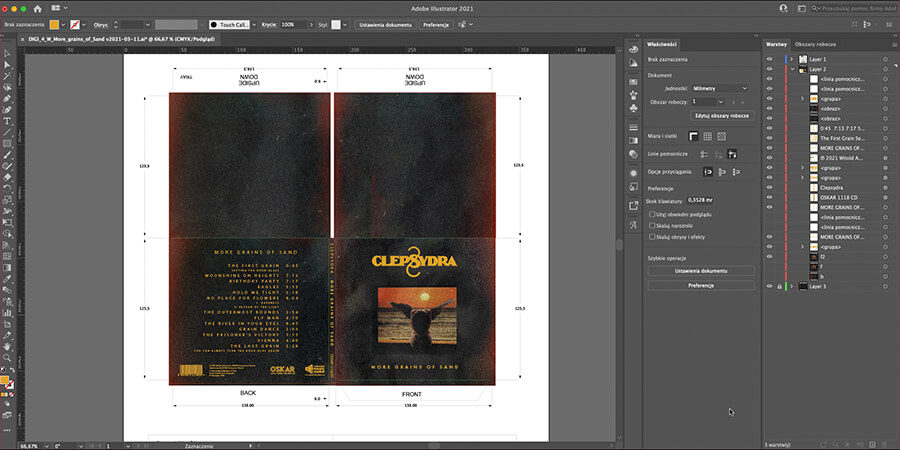Viewport: 900px width, 450px height.
Task: Open the Color Guide panel icon
Action: point(633,63)
